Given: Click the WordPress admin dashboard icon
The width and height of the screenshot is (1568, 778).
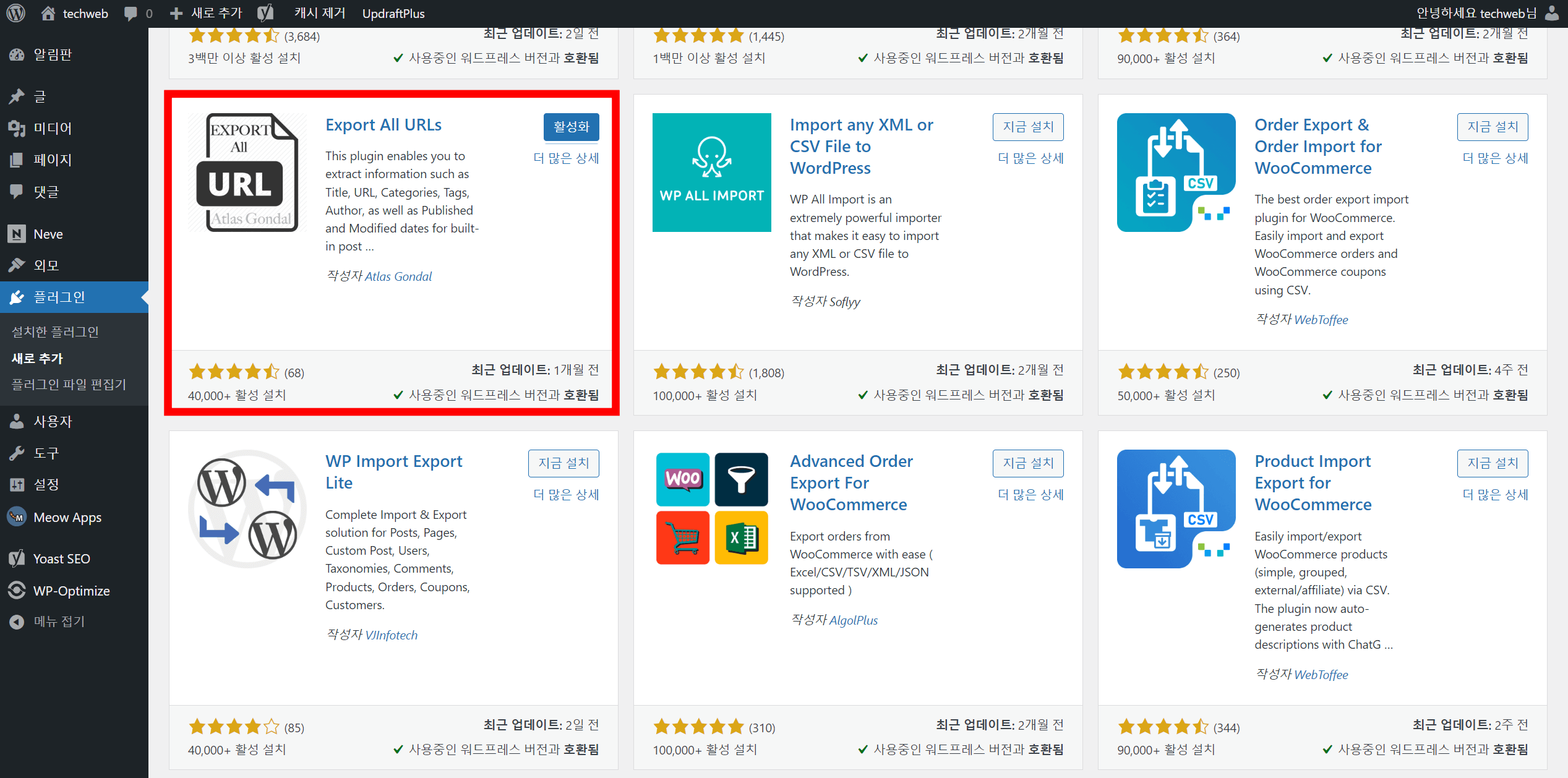Looking at the screenshot, I should pyautogui.click(x=17, y=13).
